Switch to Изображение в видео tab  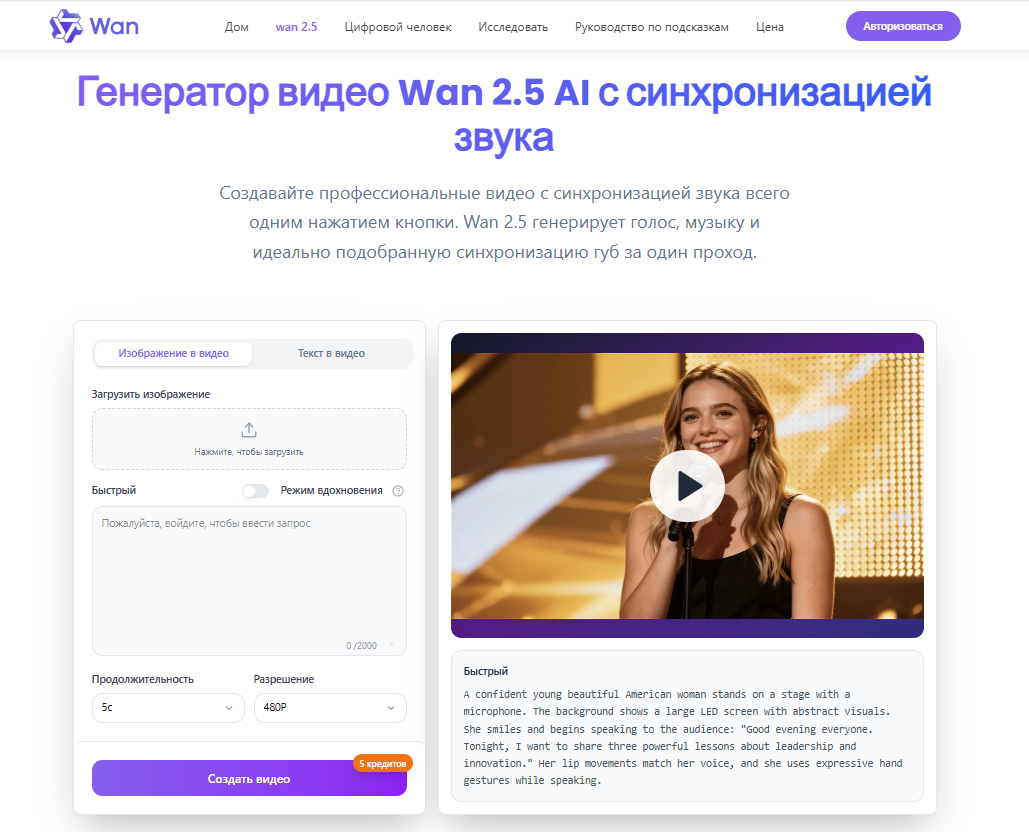pos(173,353)
